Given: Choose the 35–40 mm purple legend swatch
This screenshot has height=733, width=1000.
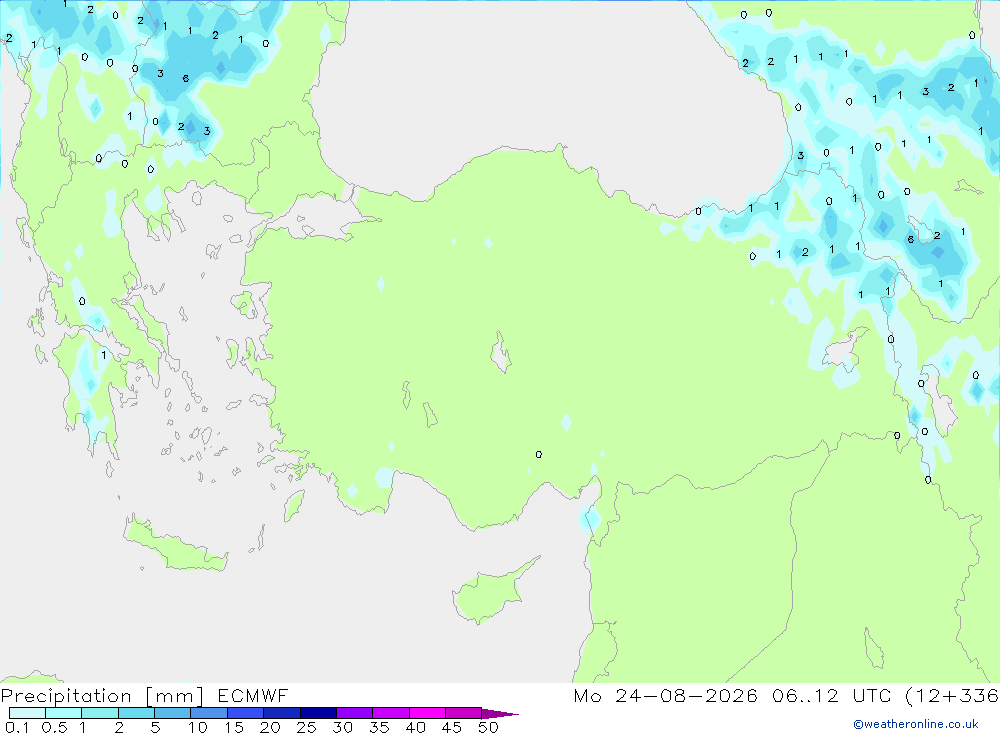Looking at the screenshot, I should 391,713.
